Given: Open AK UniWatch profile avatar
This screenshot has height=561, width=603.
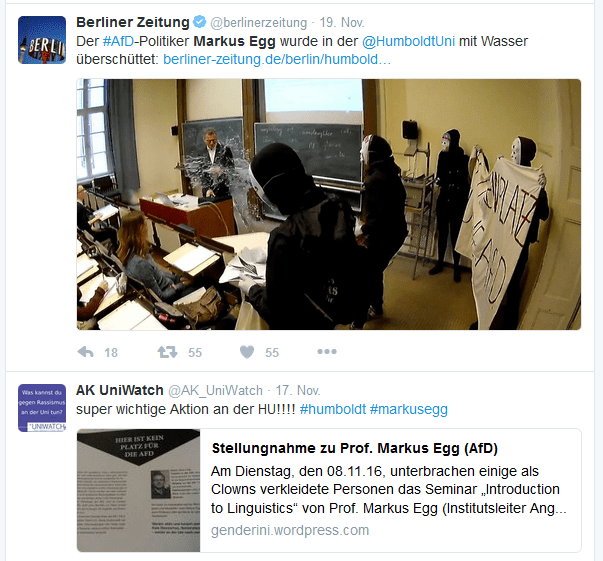Looking at the screenshot, I should pyautogui.click(x=42, y=408).
